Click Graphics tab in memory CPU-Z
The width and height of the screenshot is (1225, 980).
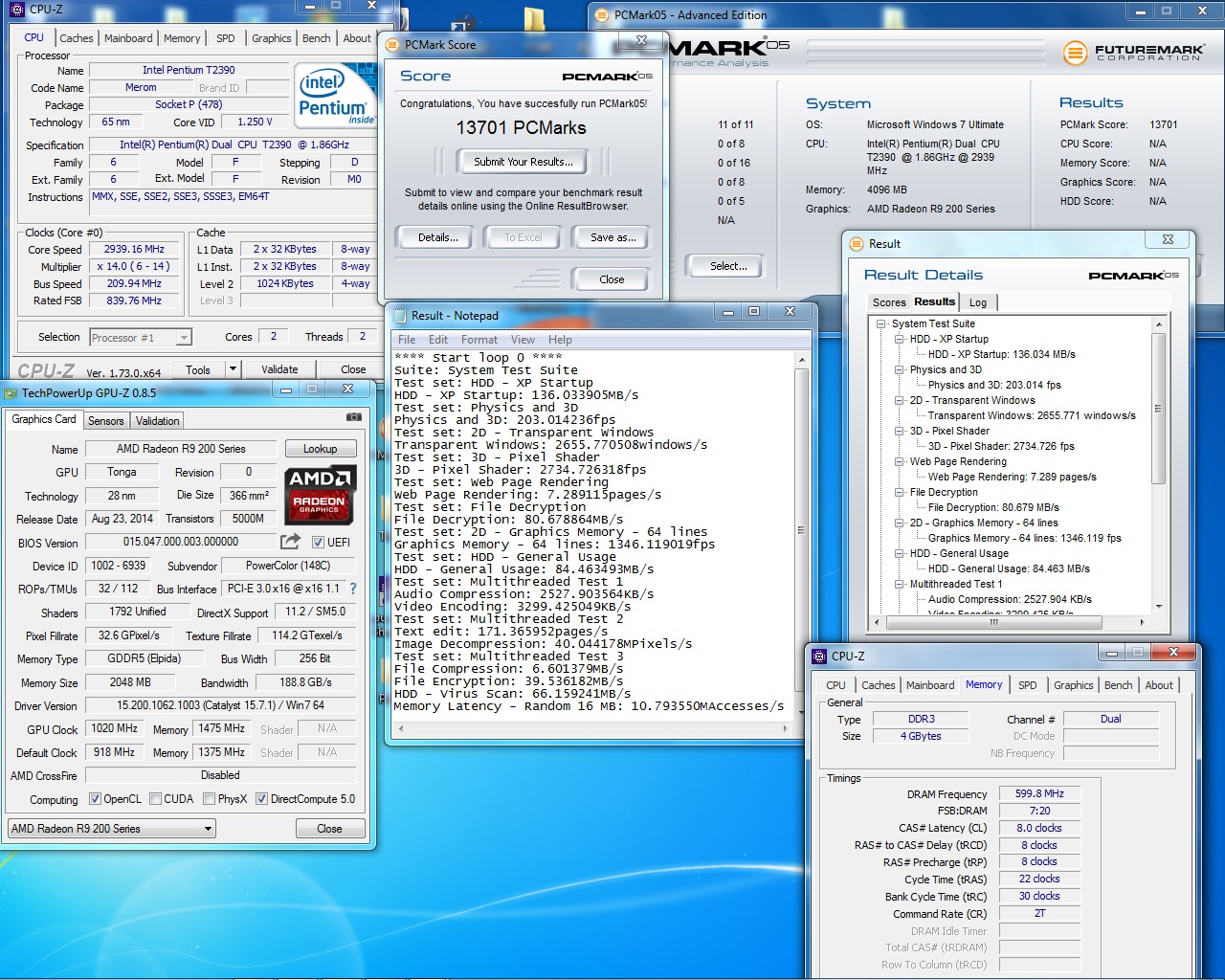pos(1074,685)
